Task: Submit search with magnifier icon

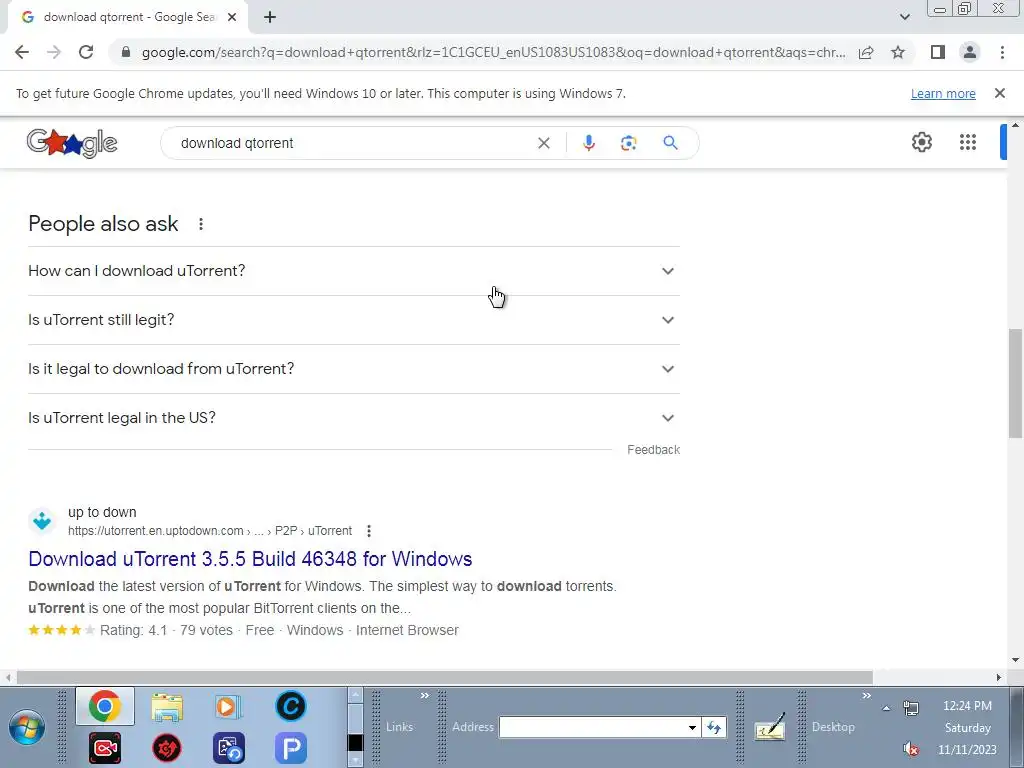Action: (x=670, y=142)
